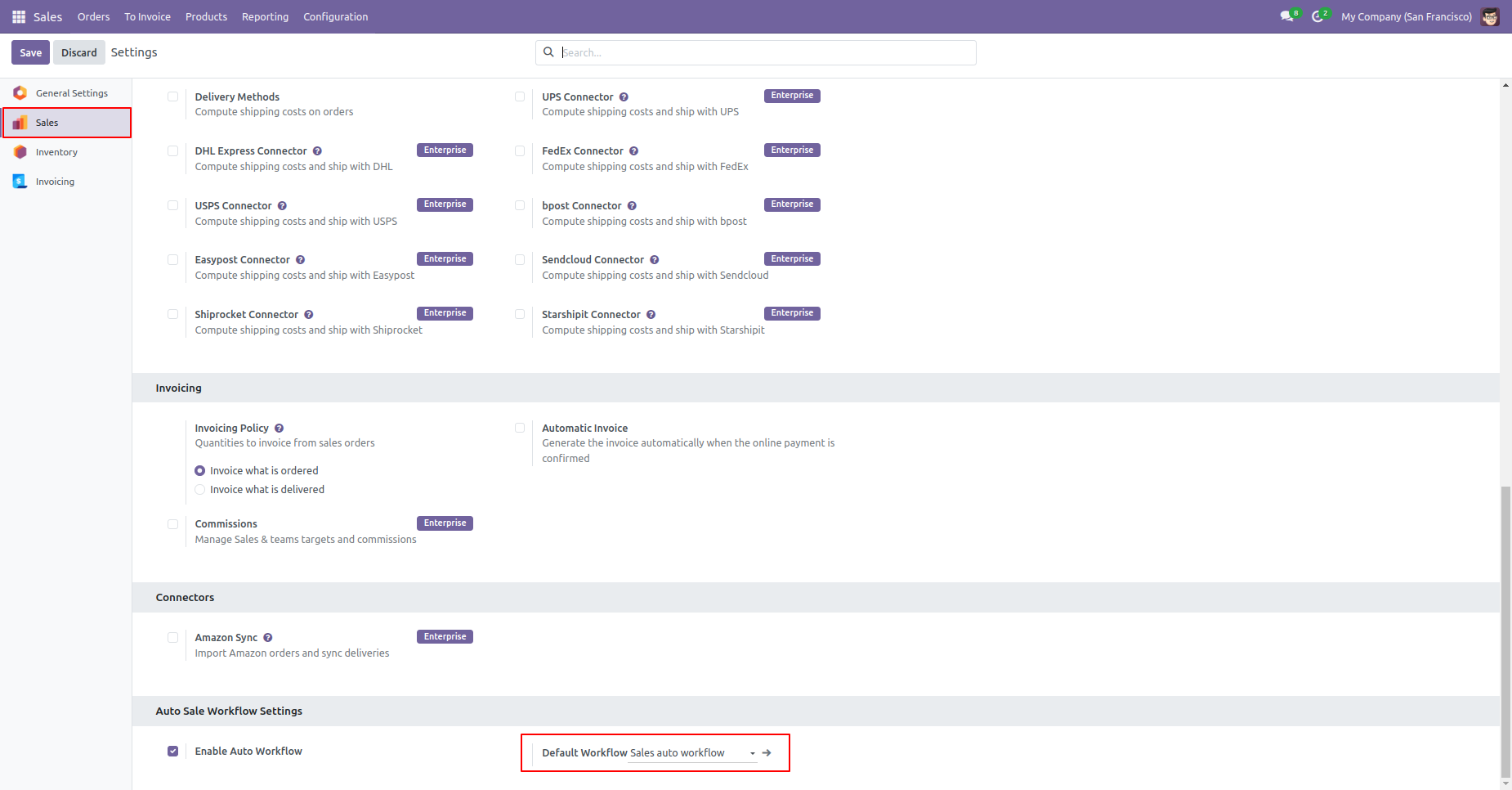Open the Orders menu
This screenshot has width=1512, height=790.
(93, 16)
